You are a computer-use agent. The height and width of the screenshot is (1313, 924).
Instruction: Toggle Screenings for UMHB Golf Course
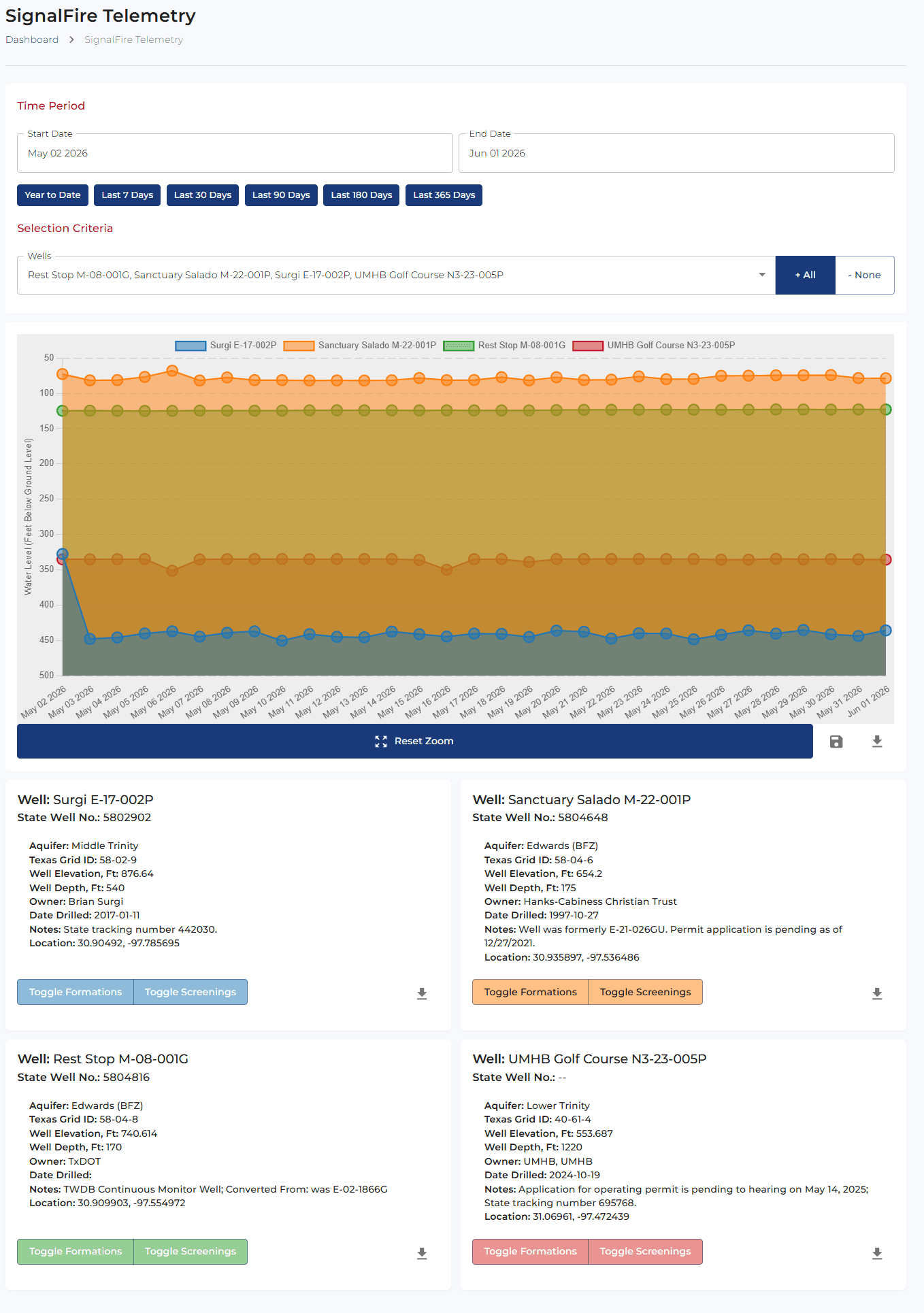pos(645,1252)
